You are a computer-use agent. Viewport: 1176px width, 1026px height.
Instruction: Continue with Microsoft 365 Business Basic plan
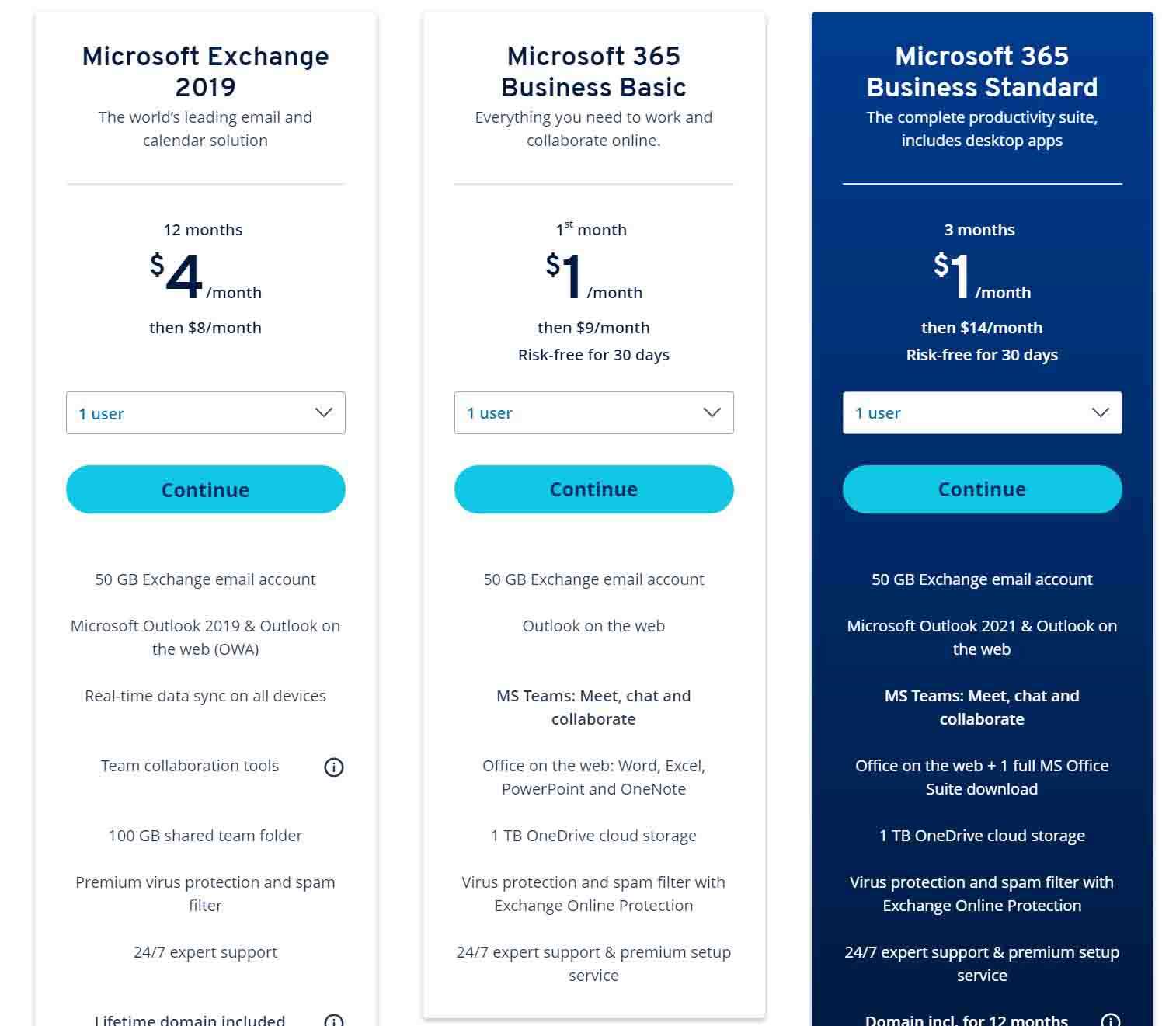tap(594, 489)
